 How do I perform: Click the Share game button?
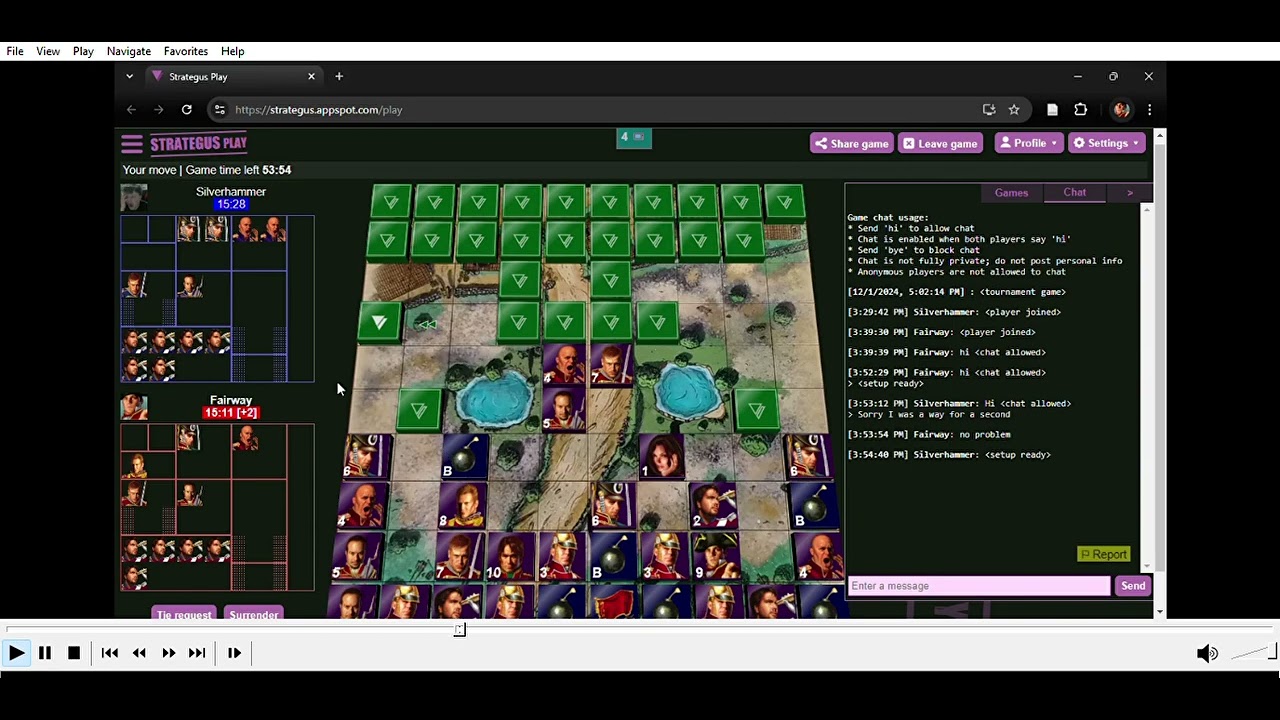(851, 143)
